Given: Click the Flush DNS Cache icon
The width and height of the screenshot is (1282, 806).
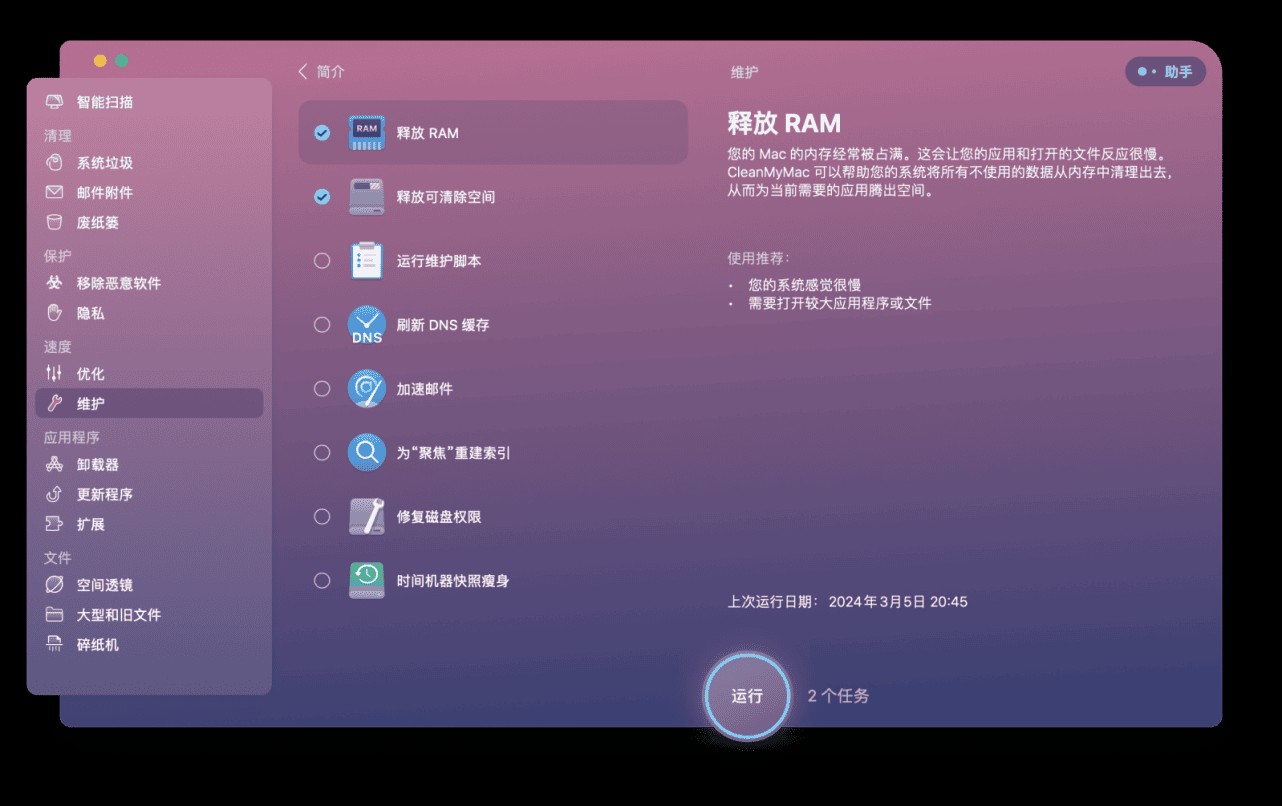Looking at the screenshot, I should (367, 325).
